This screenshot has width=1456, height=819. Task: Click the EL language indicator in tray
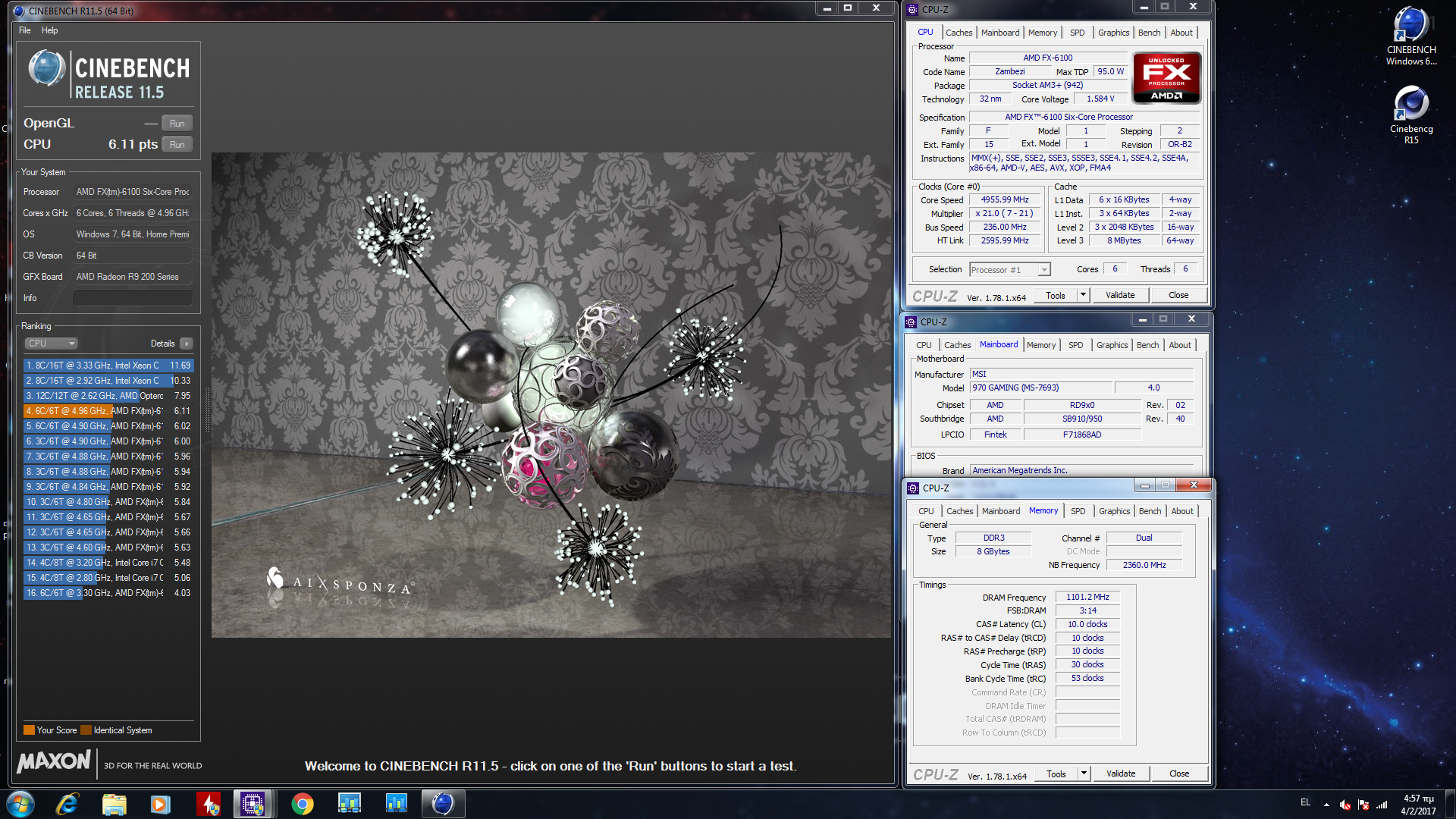tap(1305, 802)
